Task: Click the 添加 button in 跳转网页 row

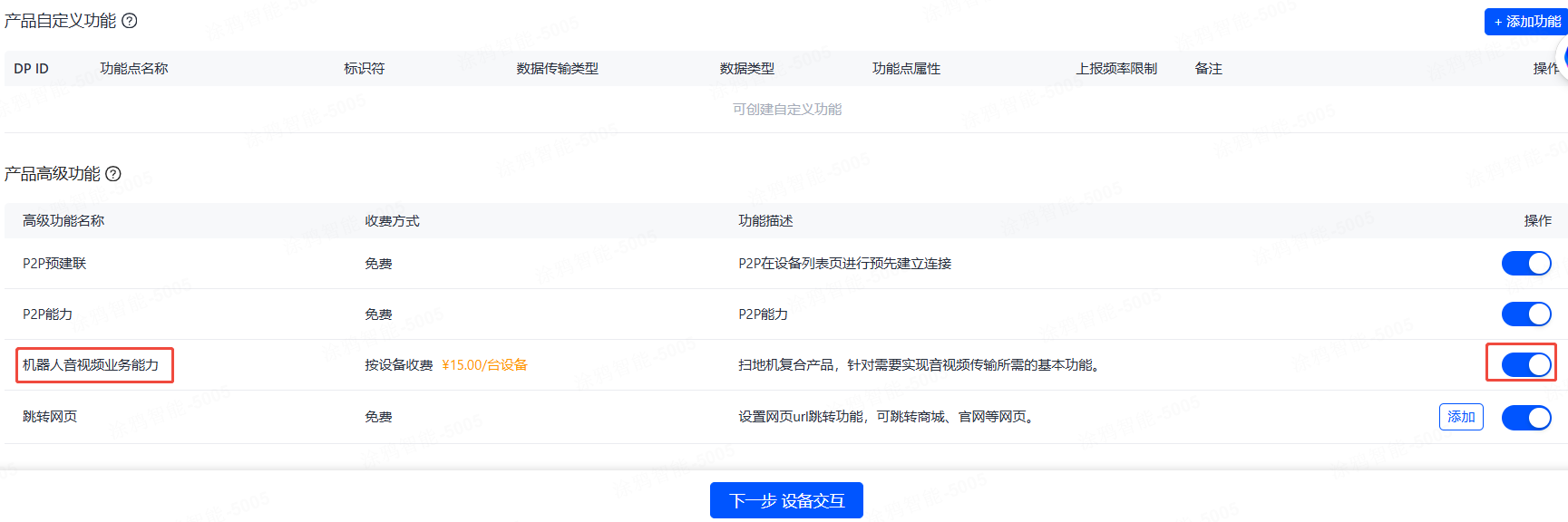Action: (x=1461, y=417)
